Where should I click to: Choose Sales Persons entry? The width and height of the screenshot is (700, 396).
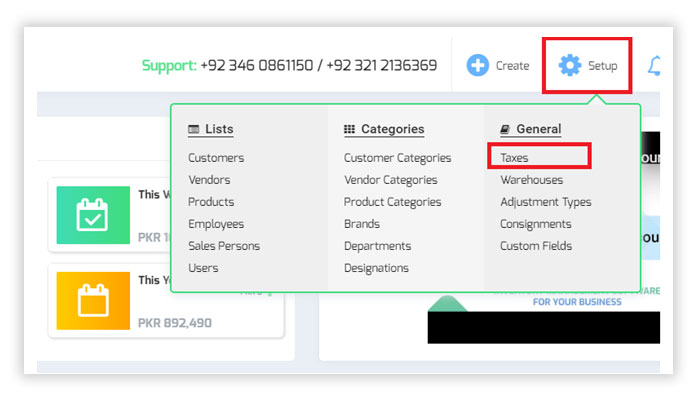point(224,246)
